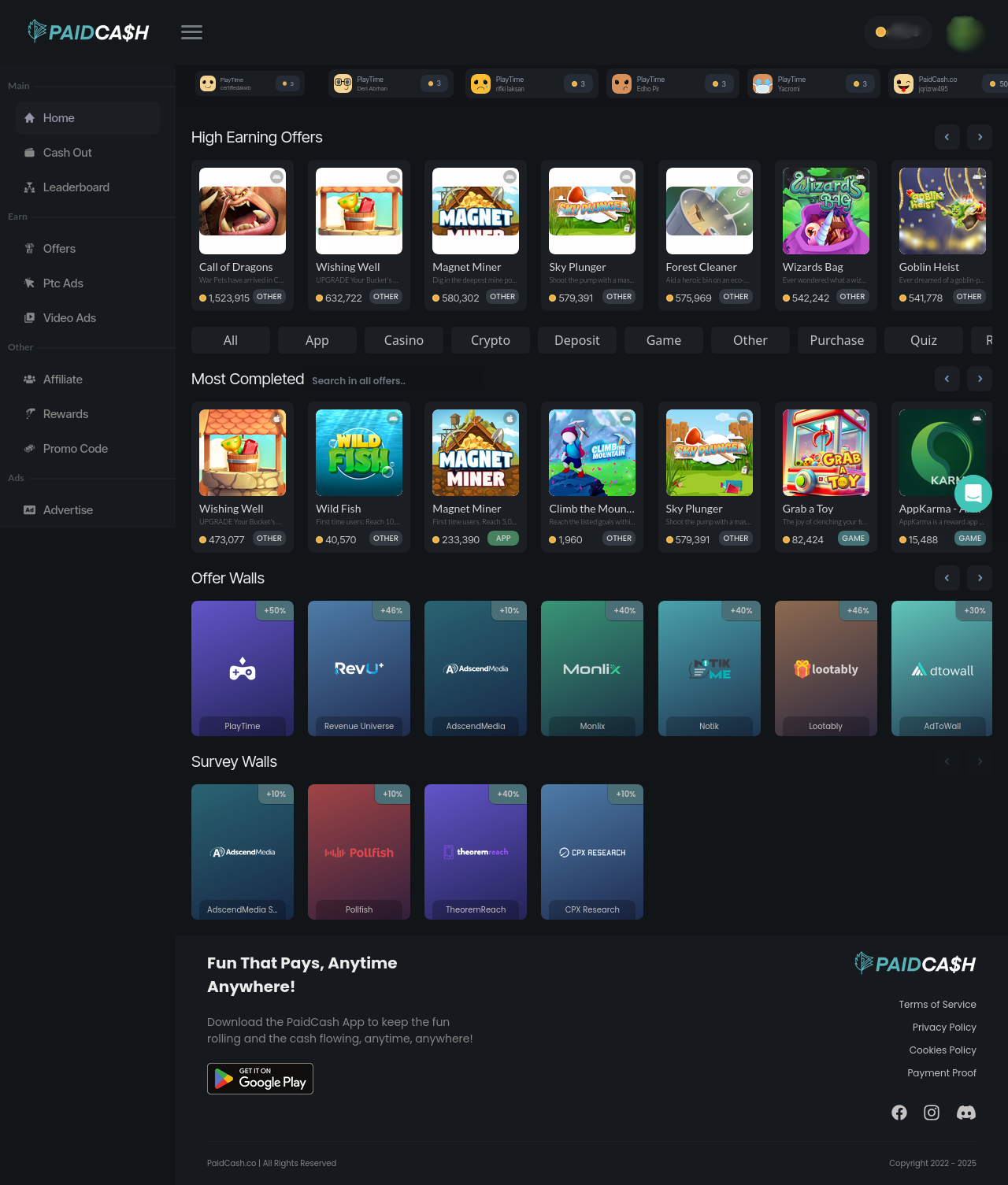Viewport: 1008px width, 1185px height.
Task: Open Grab a Toy offer thumbnail
Action: (x=826, y=453)
